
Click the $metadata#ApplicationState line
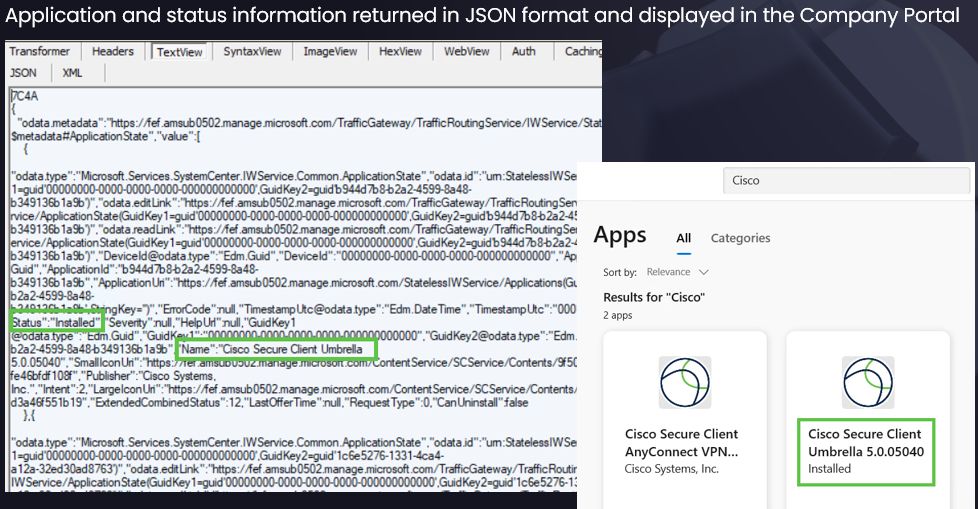(105, 136)
